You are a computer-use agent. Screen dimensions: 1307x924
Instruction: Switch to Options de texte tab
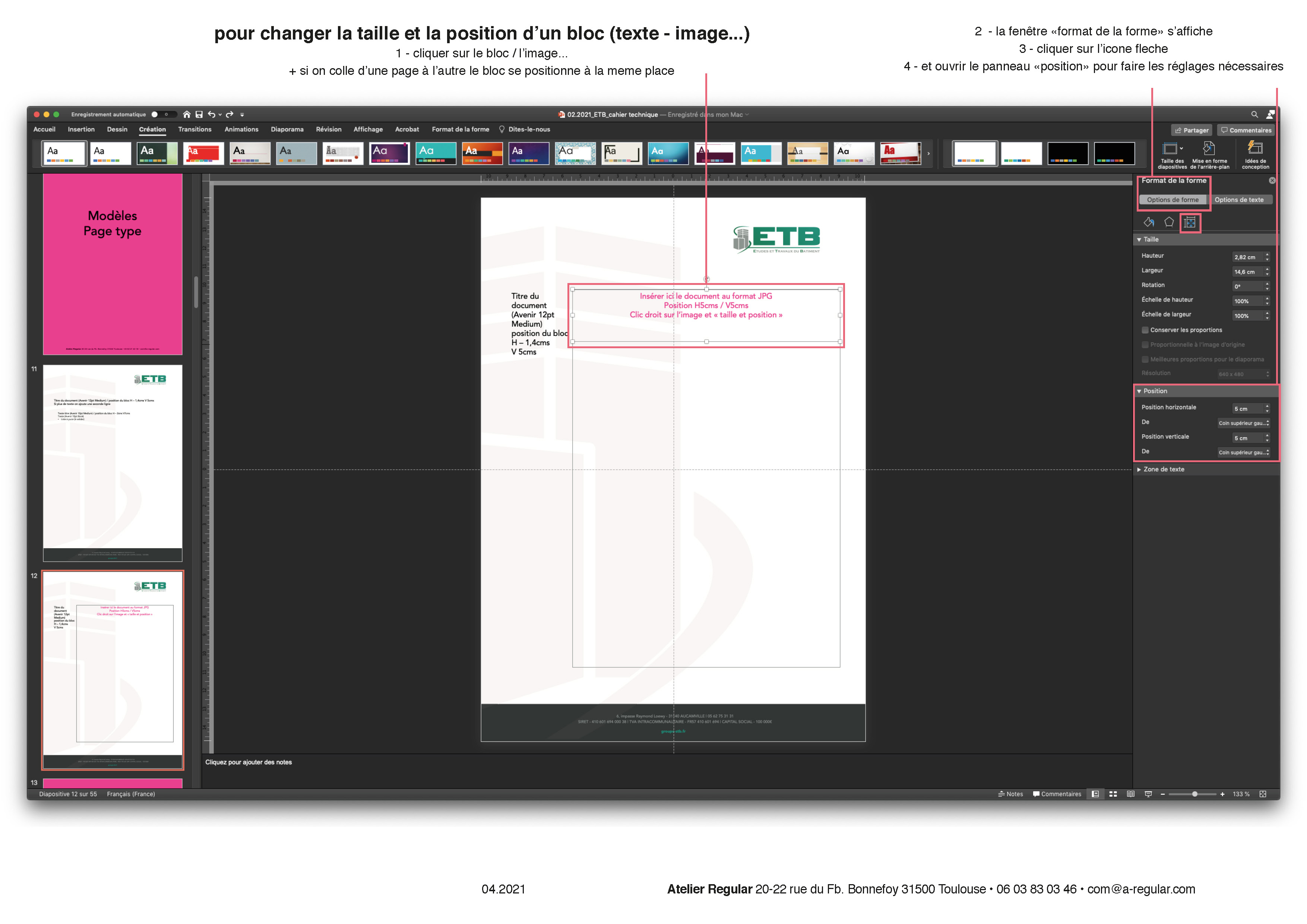click(x=1239, y=200)
